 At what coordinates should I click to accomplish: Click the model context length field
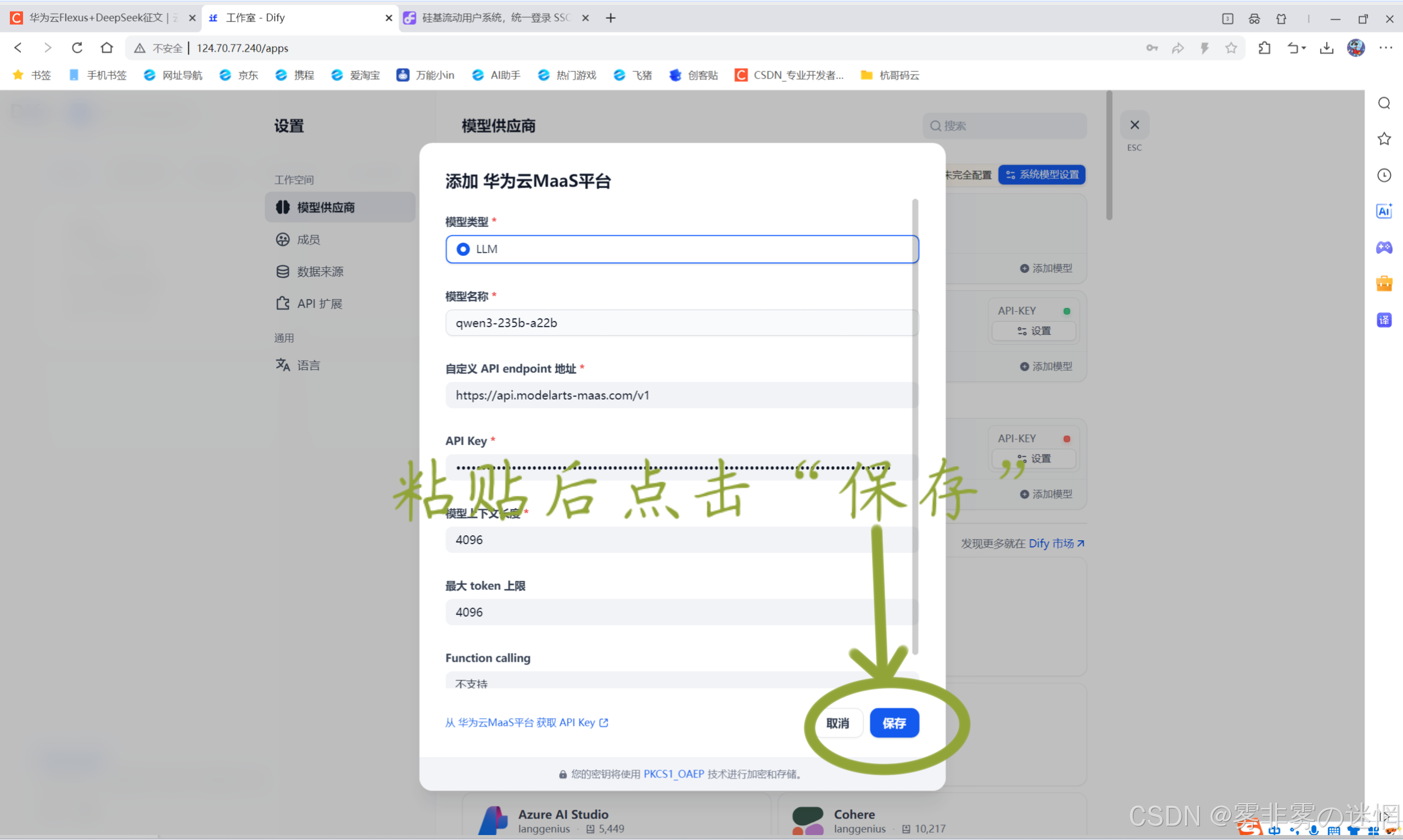(681, 540)
